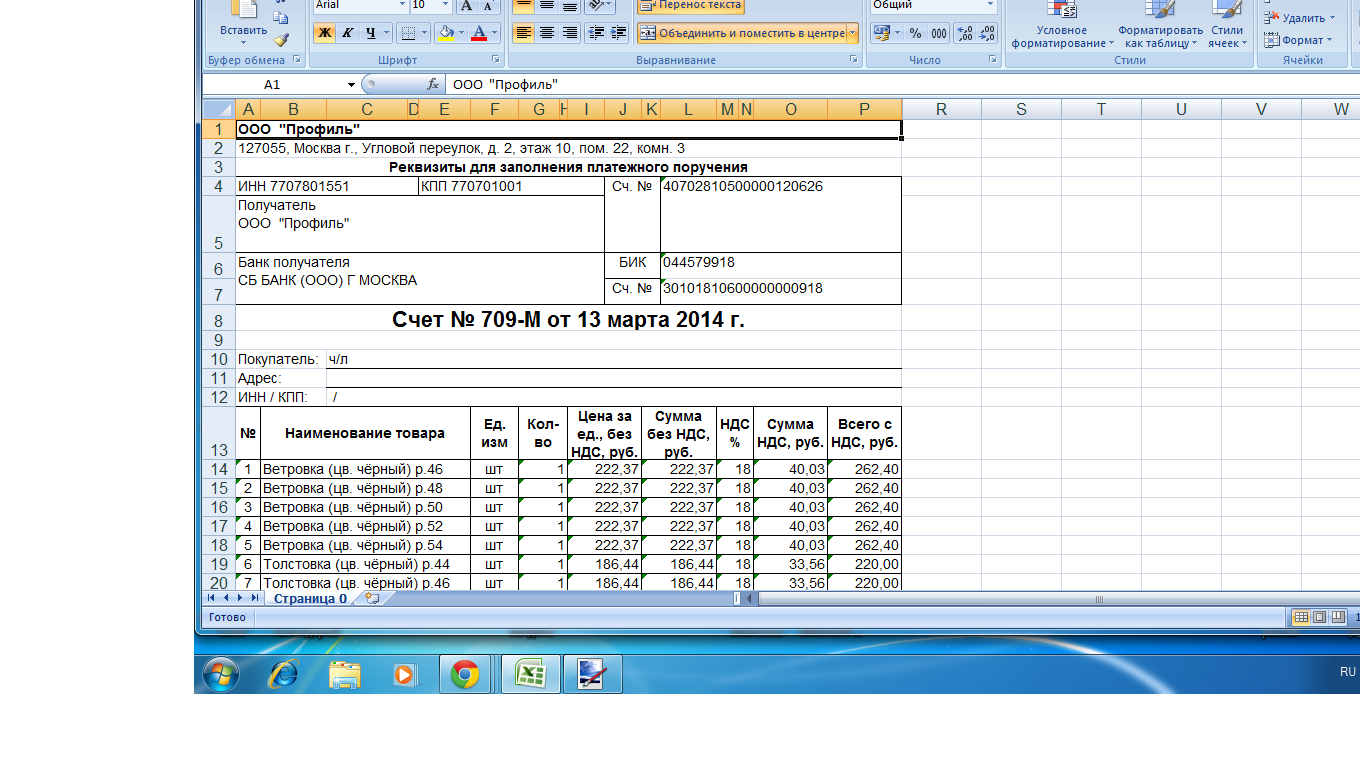Open underline style dropdown arrow
This screenshot has height=768, width=1360.
pyautogui.click(x=387, y=33)
